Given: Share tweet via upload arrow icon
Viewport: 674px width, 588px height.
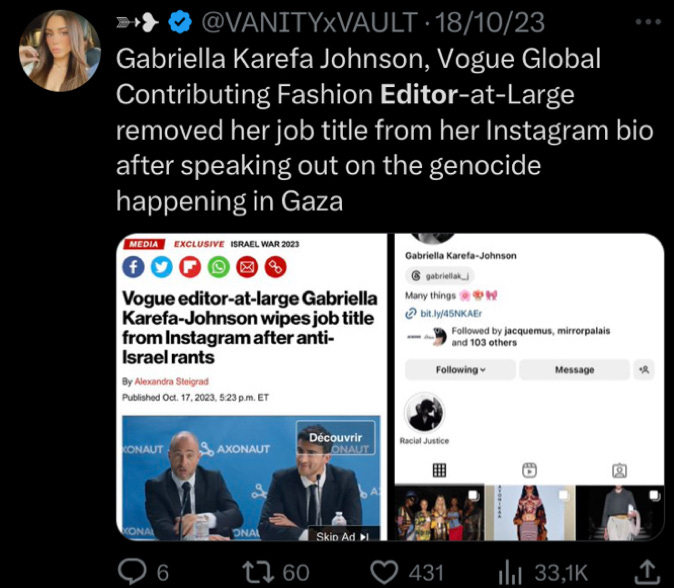Looking at the screenshot, I should coord(647,572).
